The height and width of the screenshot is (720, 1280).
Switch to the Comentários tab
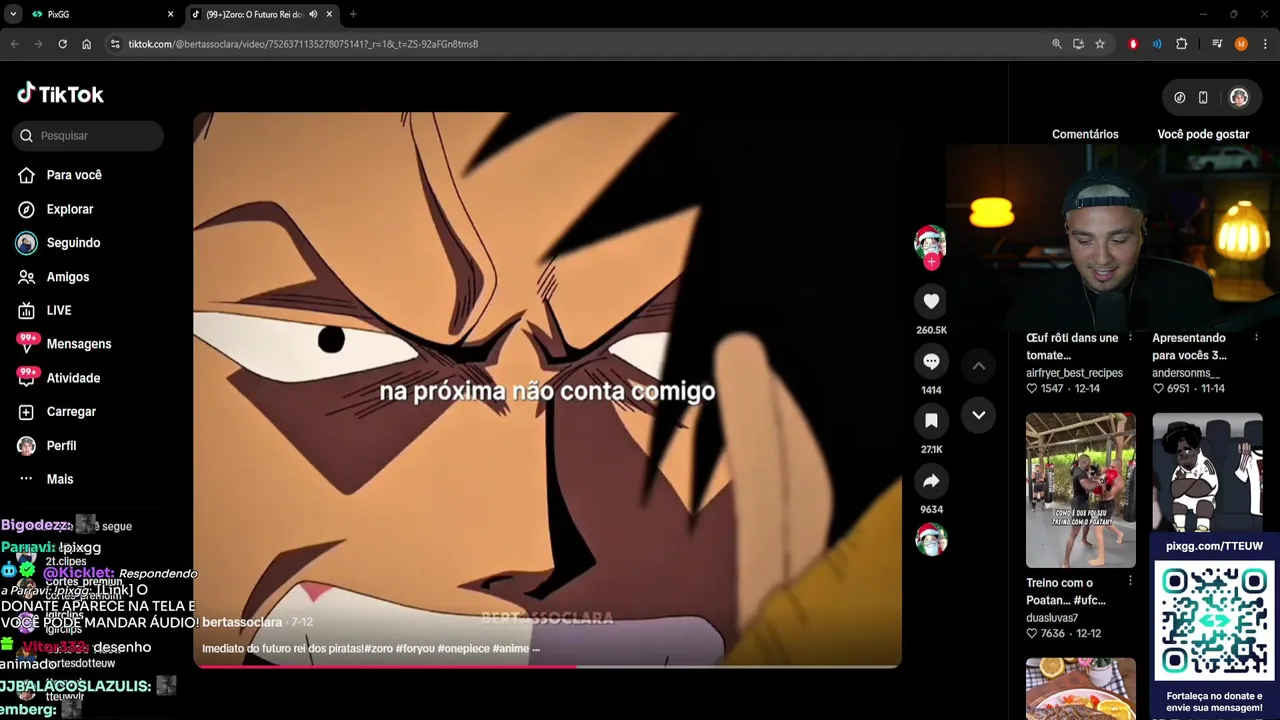tap(1085, 134)
